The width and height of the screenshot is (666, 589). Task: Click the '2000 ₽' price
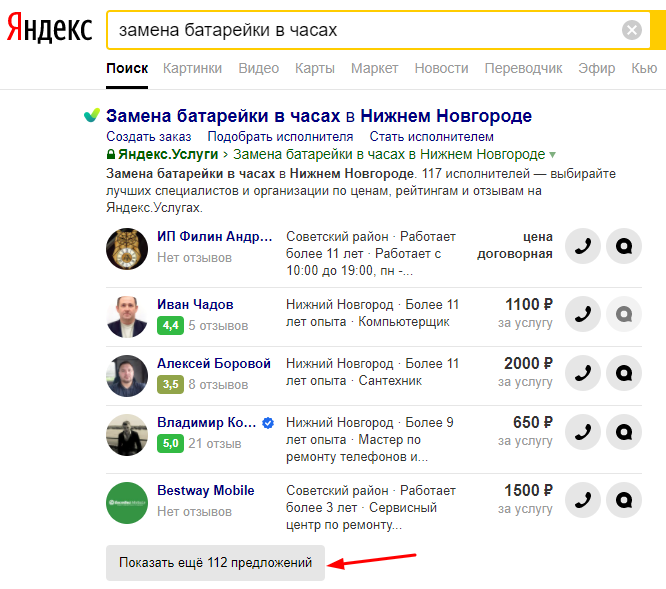tap(528, 363)
